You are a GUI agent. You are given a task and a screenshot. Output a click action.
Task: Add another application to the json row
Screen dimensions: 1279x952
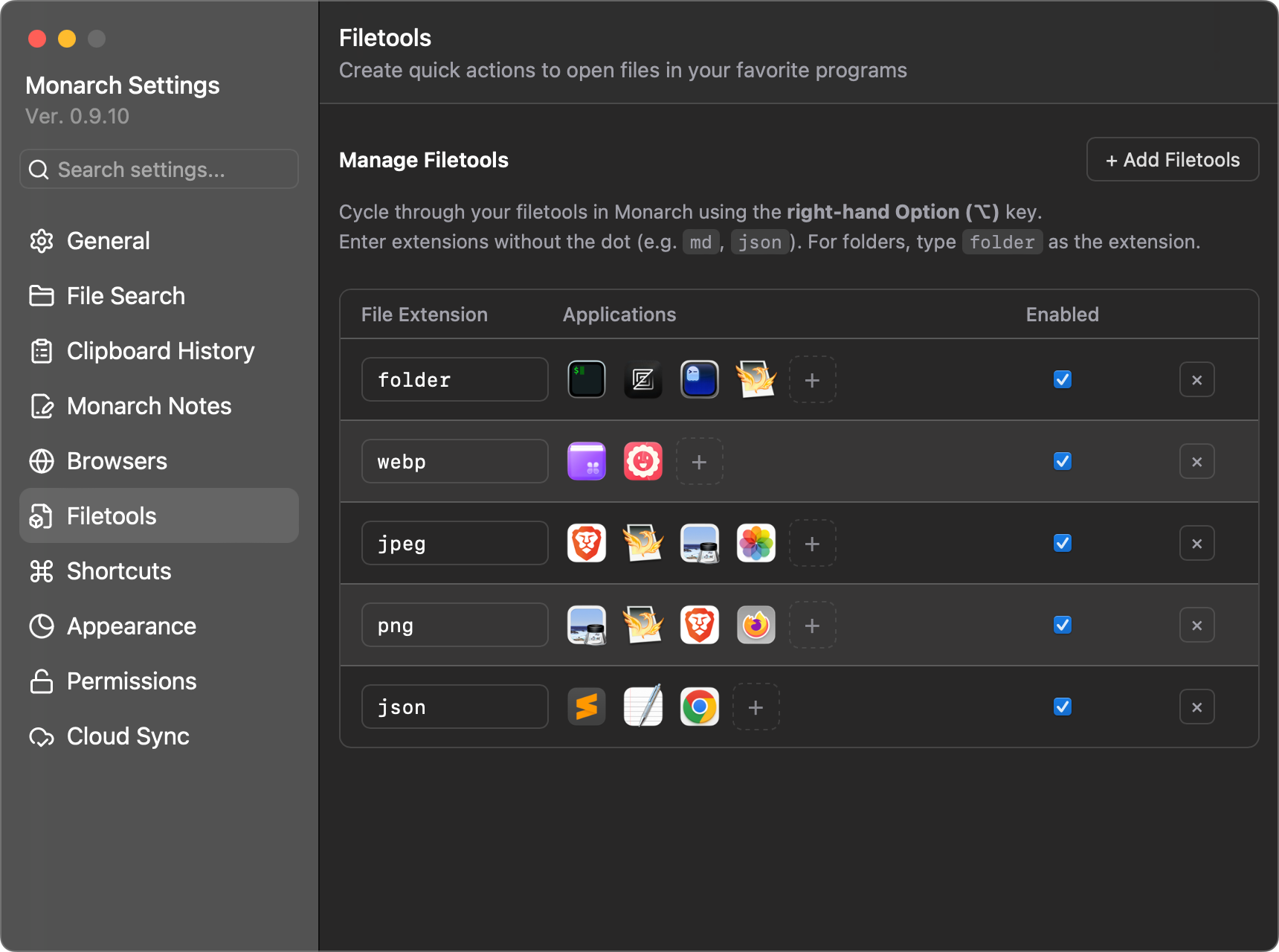coord(756,707)
